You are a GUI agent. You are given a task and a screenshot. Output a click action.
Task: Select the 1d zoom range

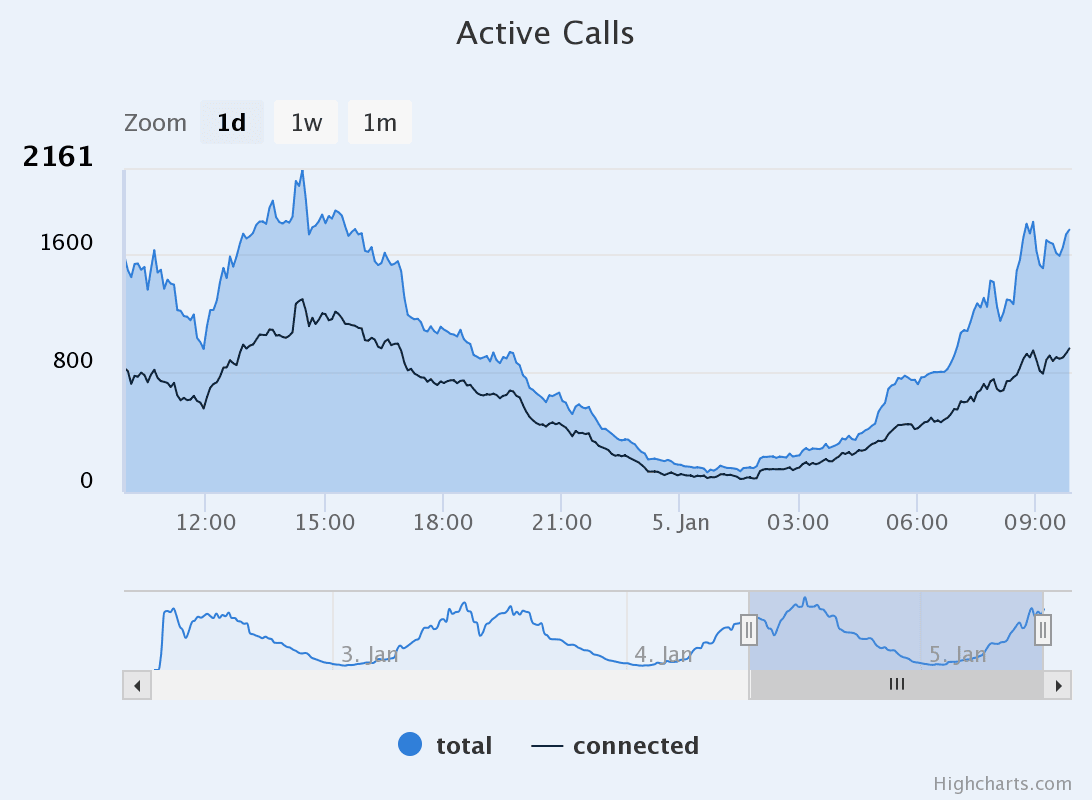(232, 123)
